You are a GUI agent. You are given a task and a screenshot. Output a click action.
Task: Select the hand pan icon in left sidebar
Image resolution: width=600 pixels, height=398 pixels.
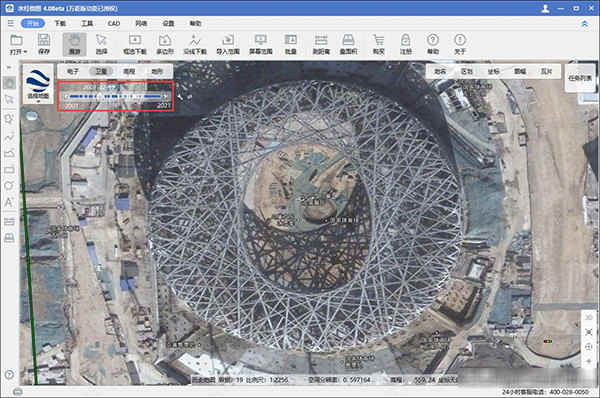[9, 83]
